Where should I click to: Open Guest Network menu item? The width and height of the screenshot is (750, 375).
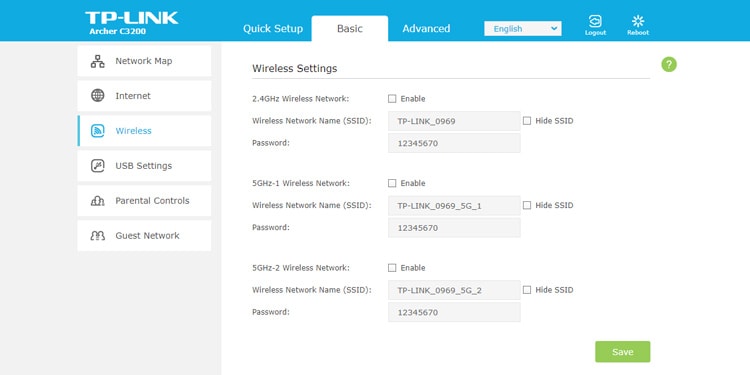pos(144,236)
